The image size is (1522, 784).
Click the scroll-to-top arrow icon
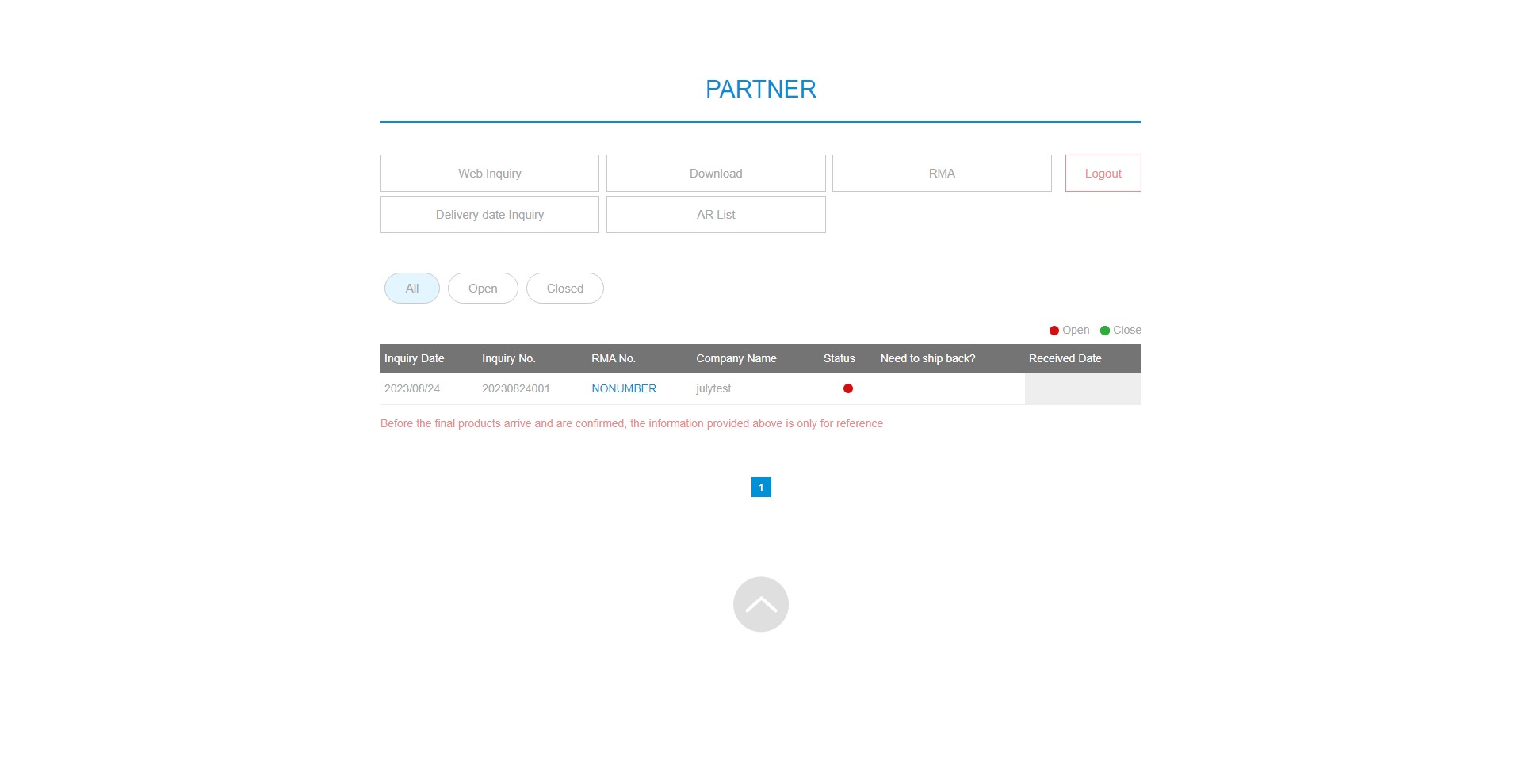(x=760, y=604)
